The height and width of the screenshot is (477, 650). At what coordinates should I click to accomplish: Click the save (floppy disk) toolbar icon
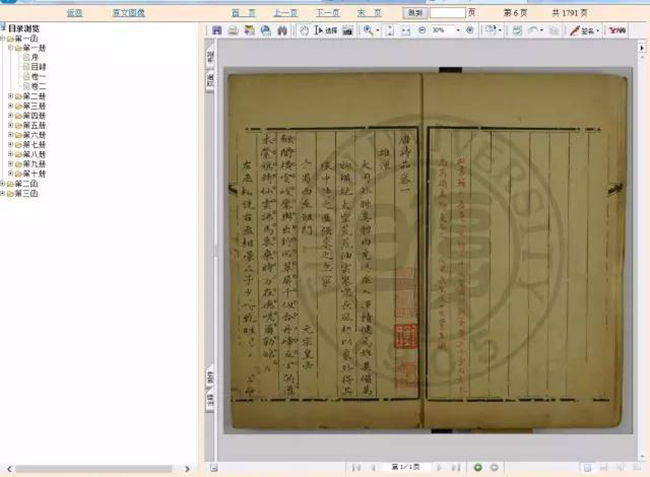tap(217, 30)
